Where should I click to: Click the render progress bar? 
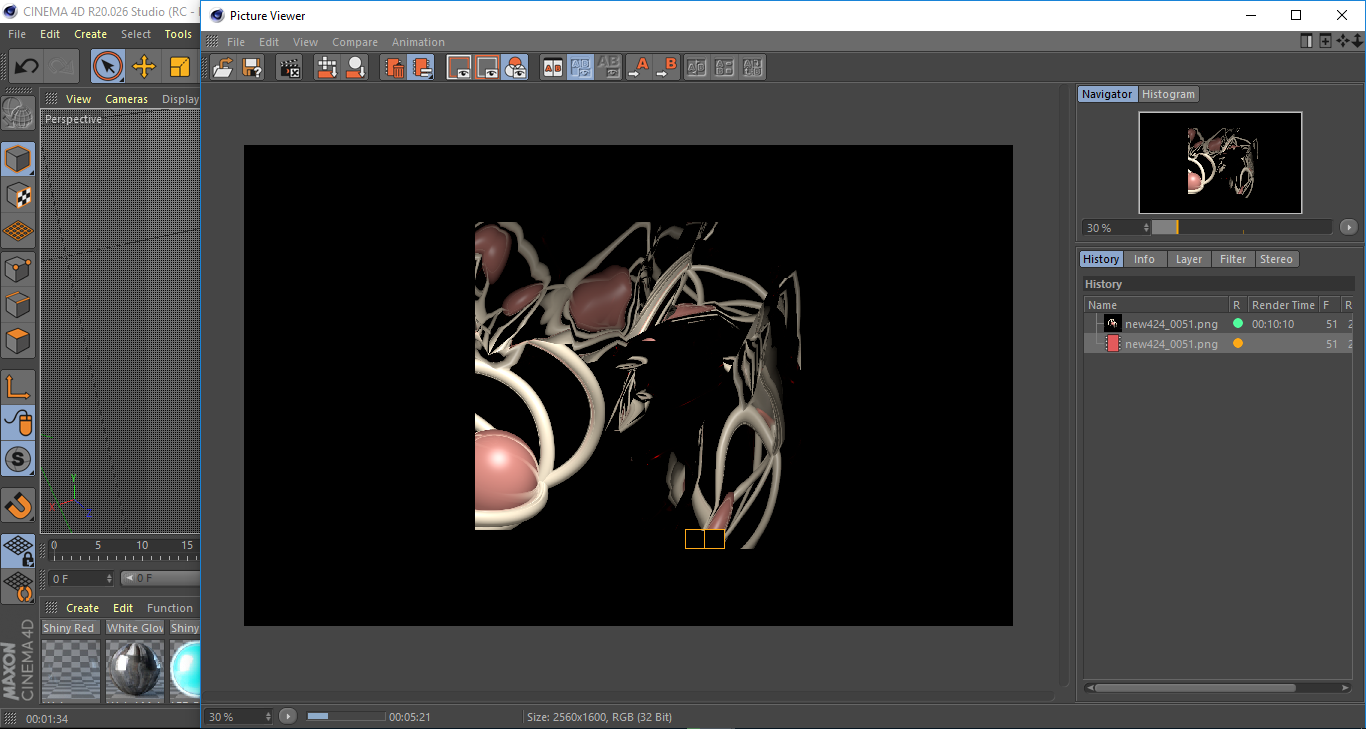(346, 716)
